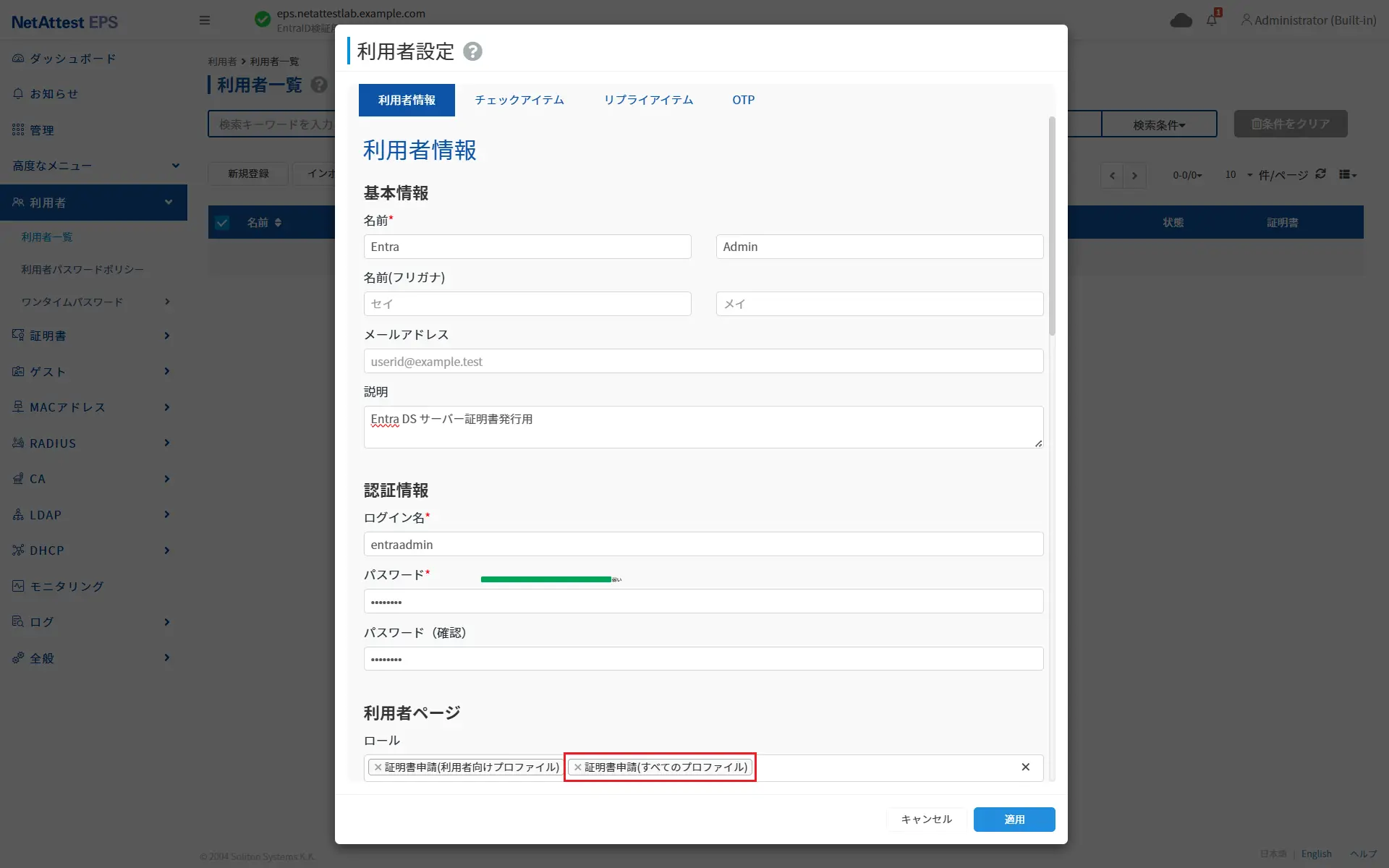Open the column display options dropdown
The height and width of the screenshot is (868, 1389).
(1347, 174)
